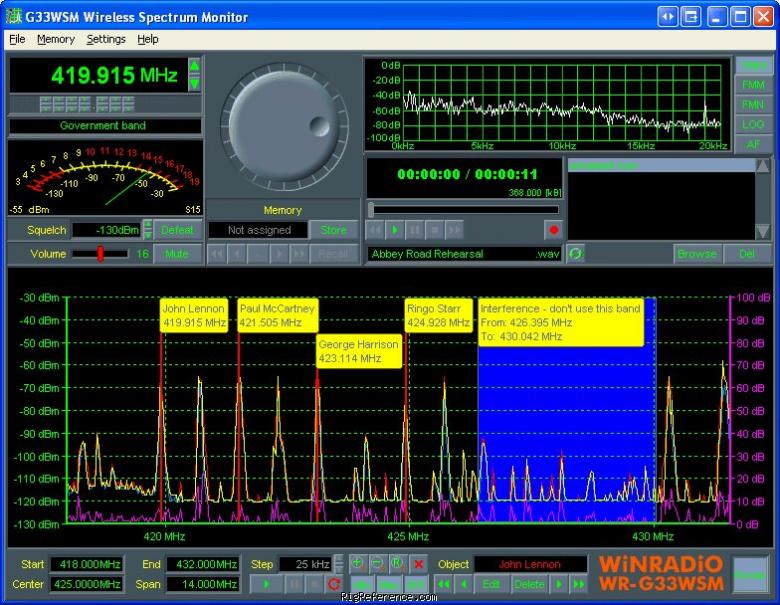The width and height of the screenshot is (780, 605).
Task: Store the frequency to memory
Action: (333, 230)
